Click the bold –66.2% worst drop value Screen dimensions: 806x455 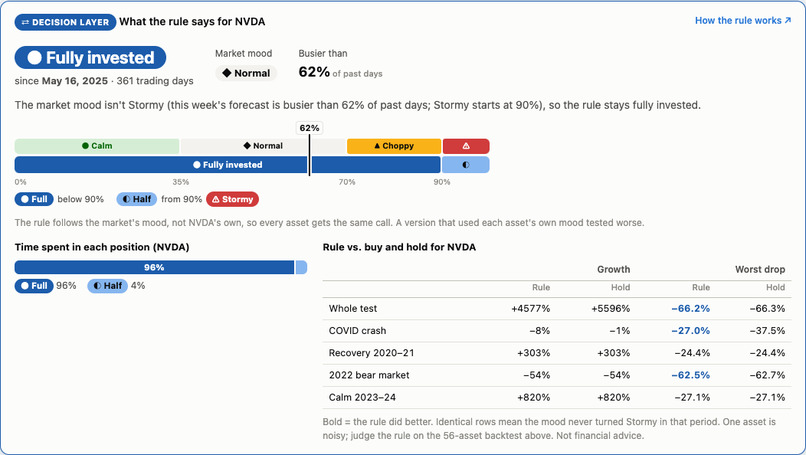[x=690, y=308]
